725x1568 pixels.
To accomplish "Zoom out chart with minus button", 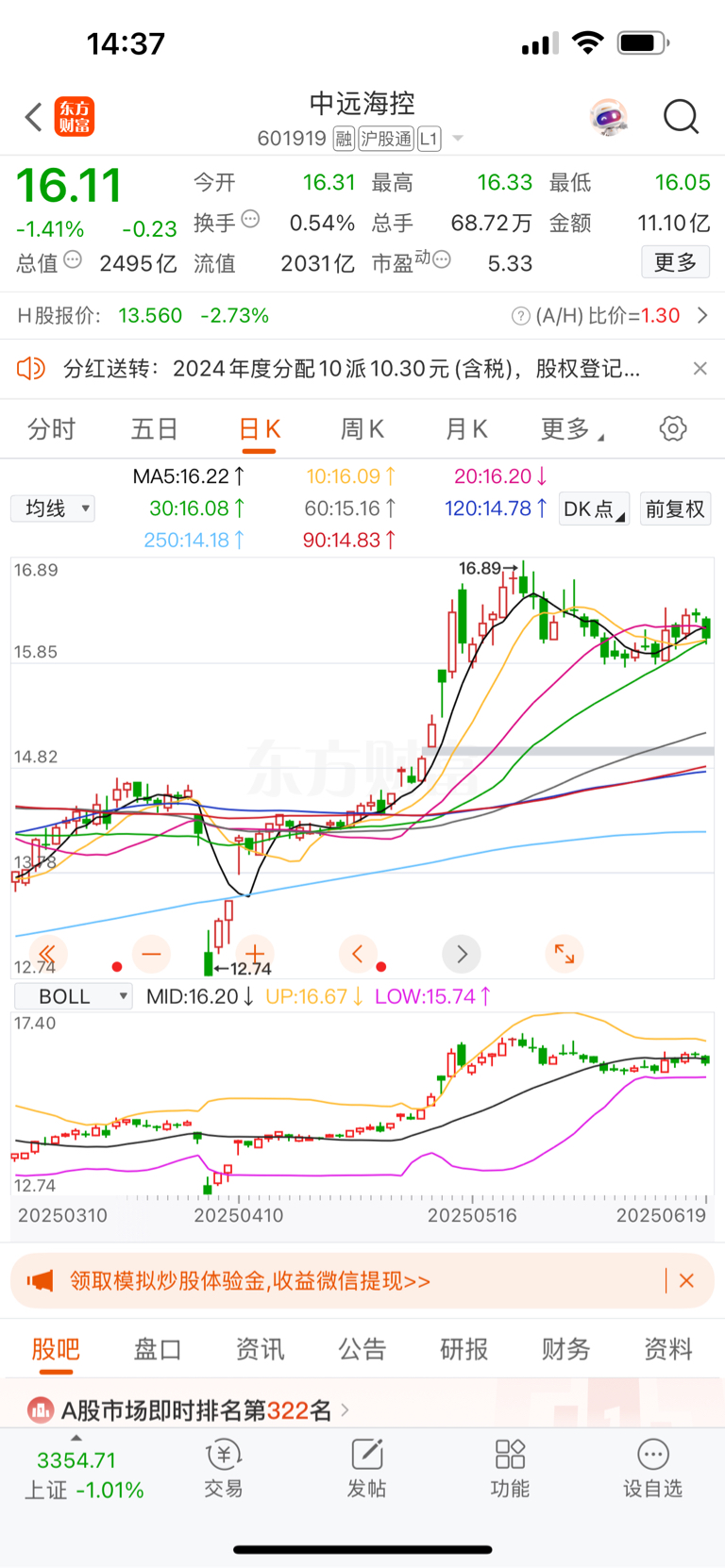I will point(151,954).
